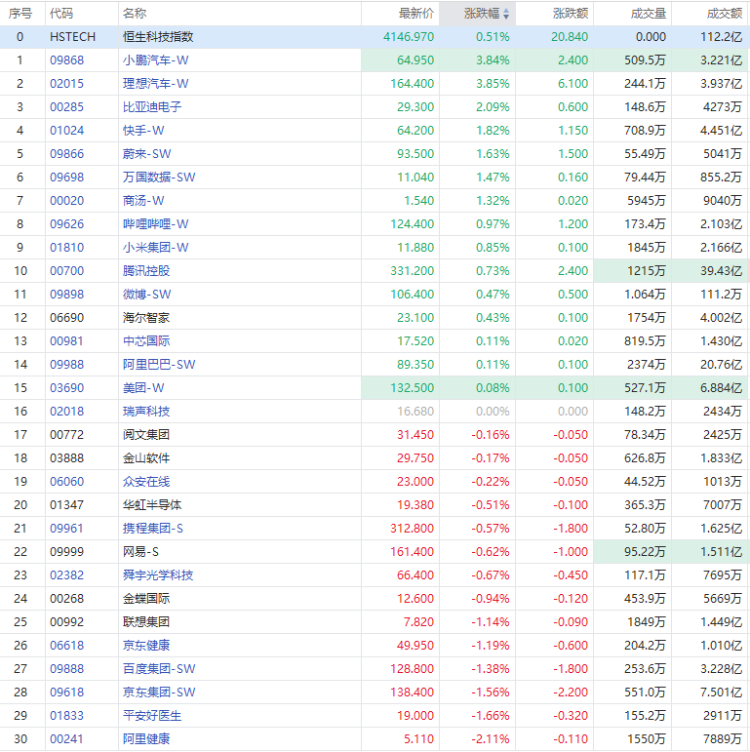The height and width of the screenshot is (752, 750).
Task: Sort by 最新价 column header
Action: click(416, 14)
